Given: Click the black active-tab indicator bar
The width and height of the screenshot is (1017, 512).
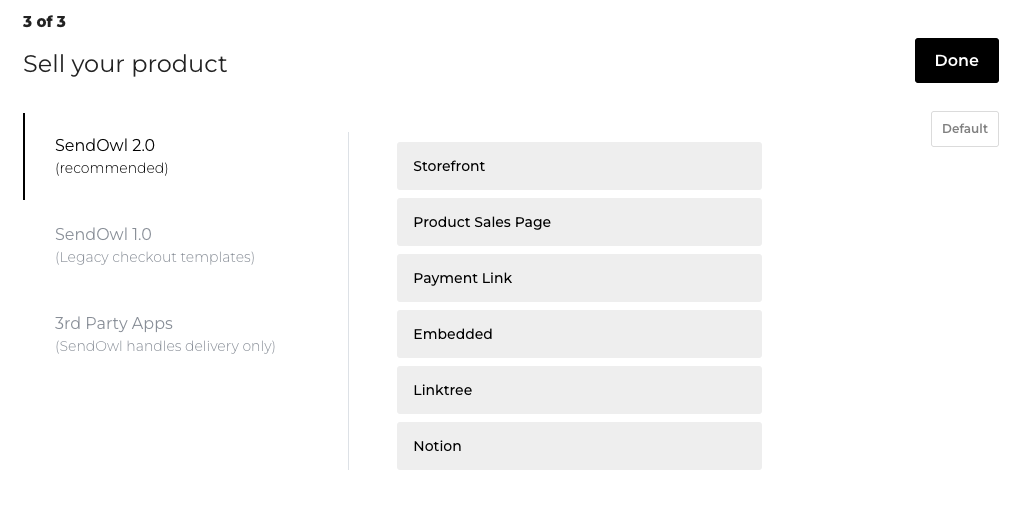Looking at the screenshot, I should click(24, 156).
